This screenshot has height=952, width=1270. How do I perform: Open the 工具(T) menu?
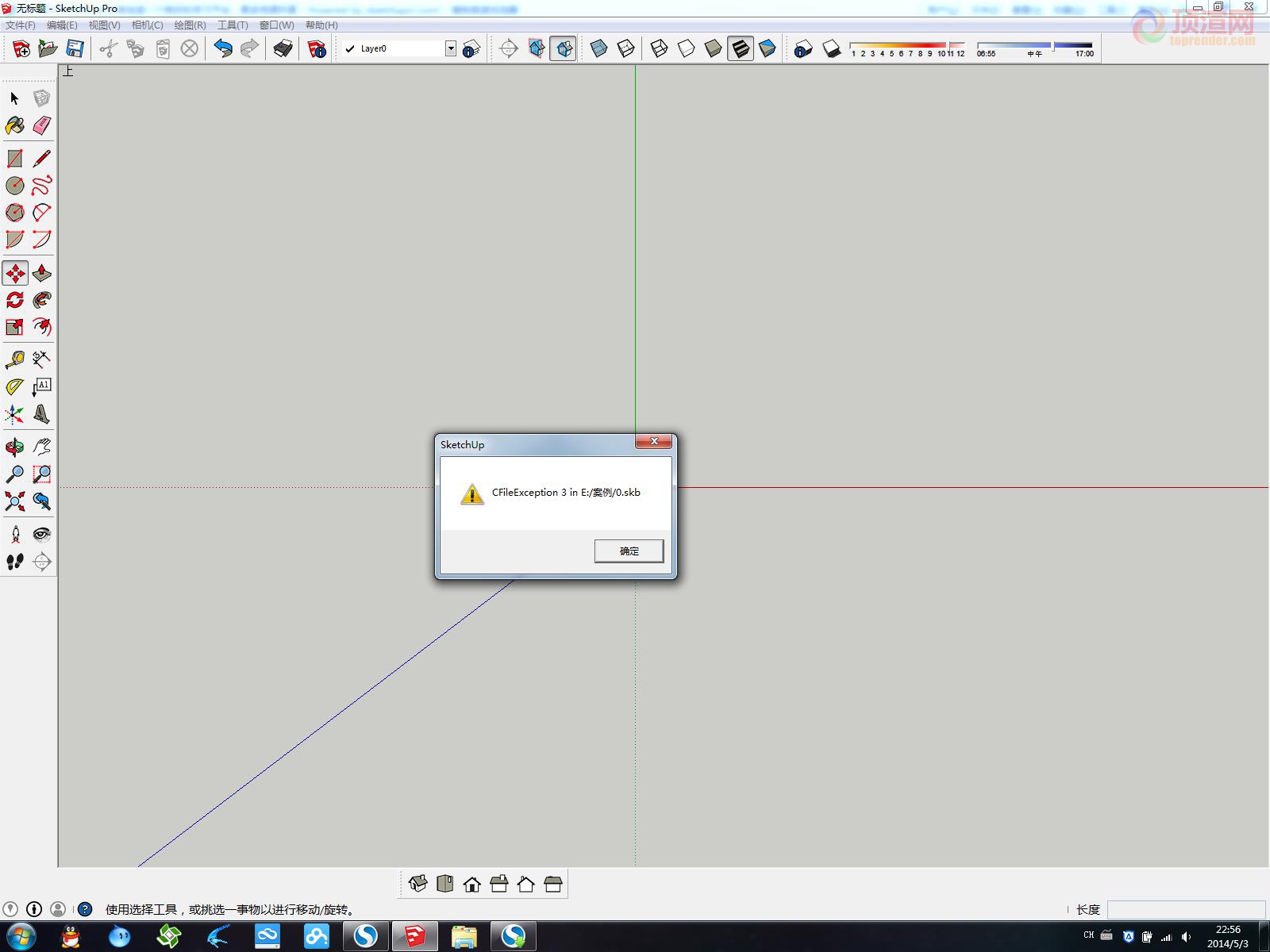(233, 25)
